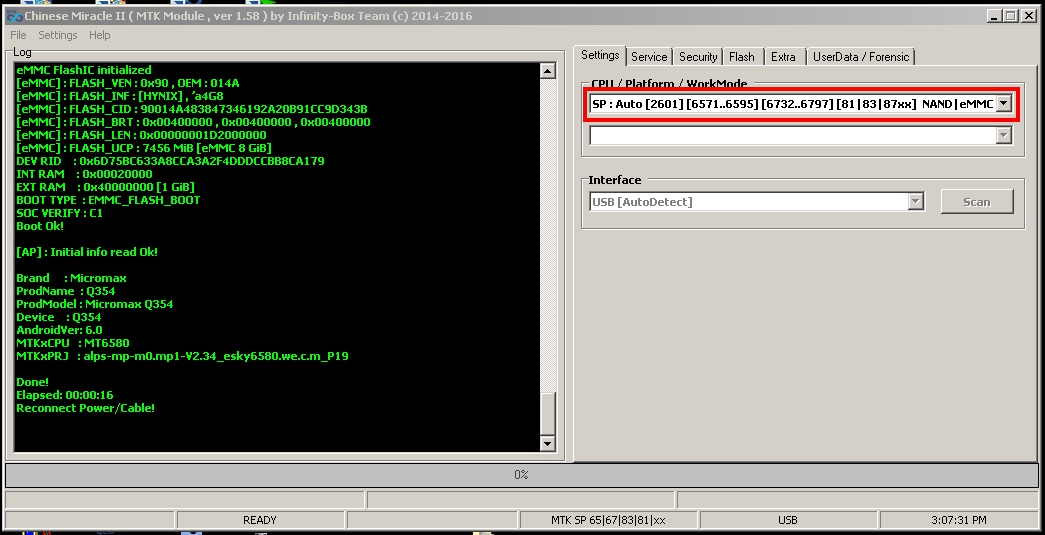Switch to the Security tab

[x=698, y=57]
